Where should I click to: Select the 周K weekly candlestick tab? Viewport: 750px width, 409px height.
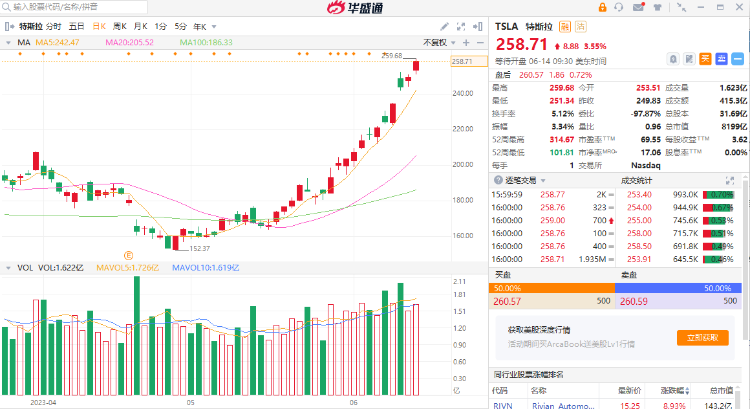(x=120, y=26)
